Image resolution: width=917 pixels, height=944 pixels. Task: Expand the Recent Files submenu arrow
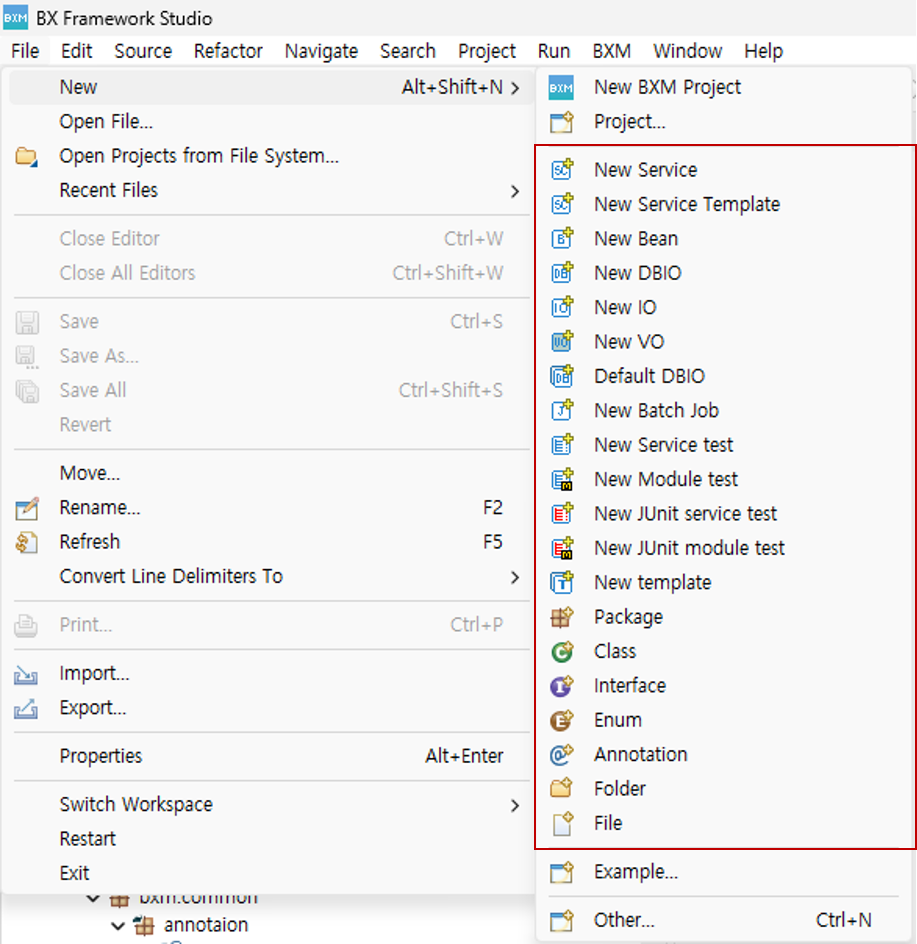pyautogui.click(x=515, y=191)
